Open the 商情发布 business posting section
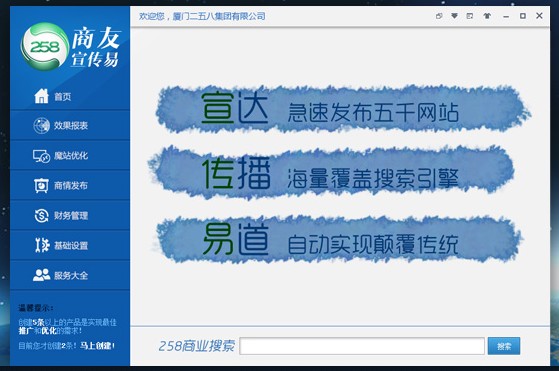The width and height of the screenshot is (559, 371). tap(70, 185)
